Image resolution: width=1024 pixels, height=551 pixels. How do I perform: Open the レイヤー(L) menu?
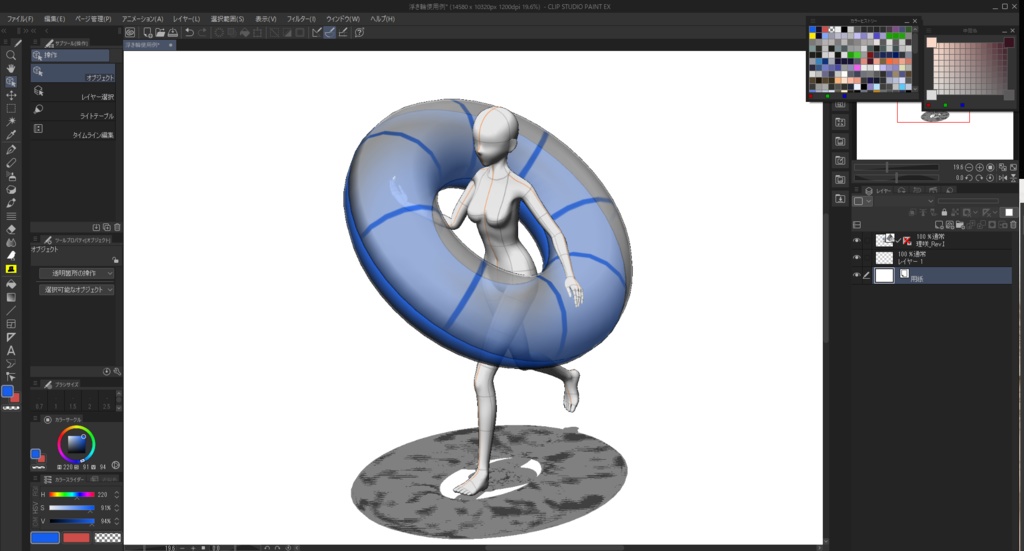186,19
